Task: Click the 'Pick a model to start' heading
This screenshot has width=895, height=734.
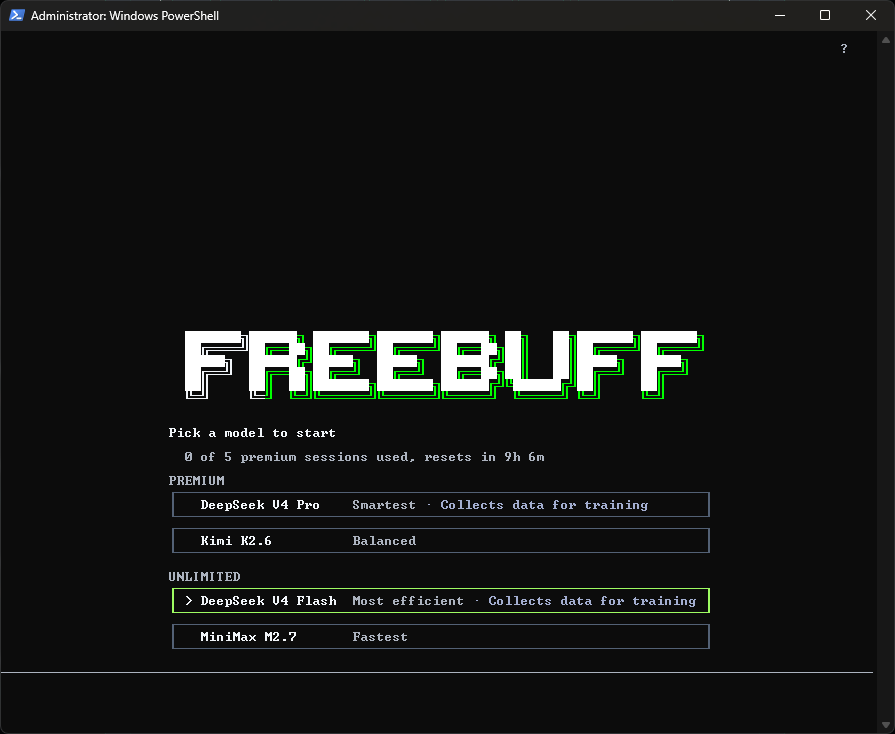Action: 252,433
